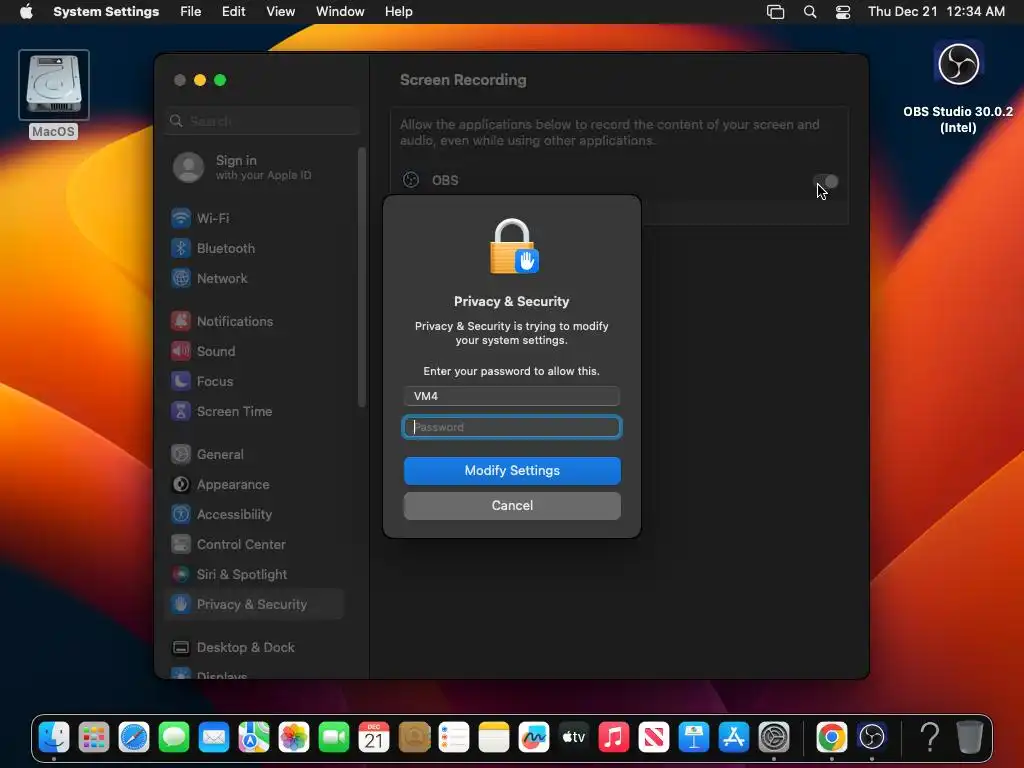The image size is (1024, 768).
Task: Open Calendar from the Dock
Action: pyautogui.click(x=374, y=737)
